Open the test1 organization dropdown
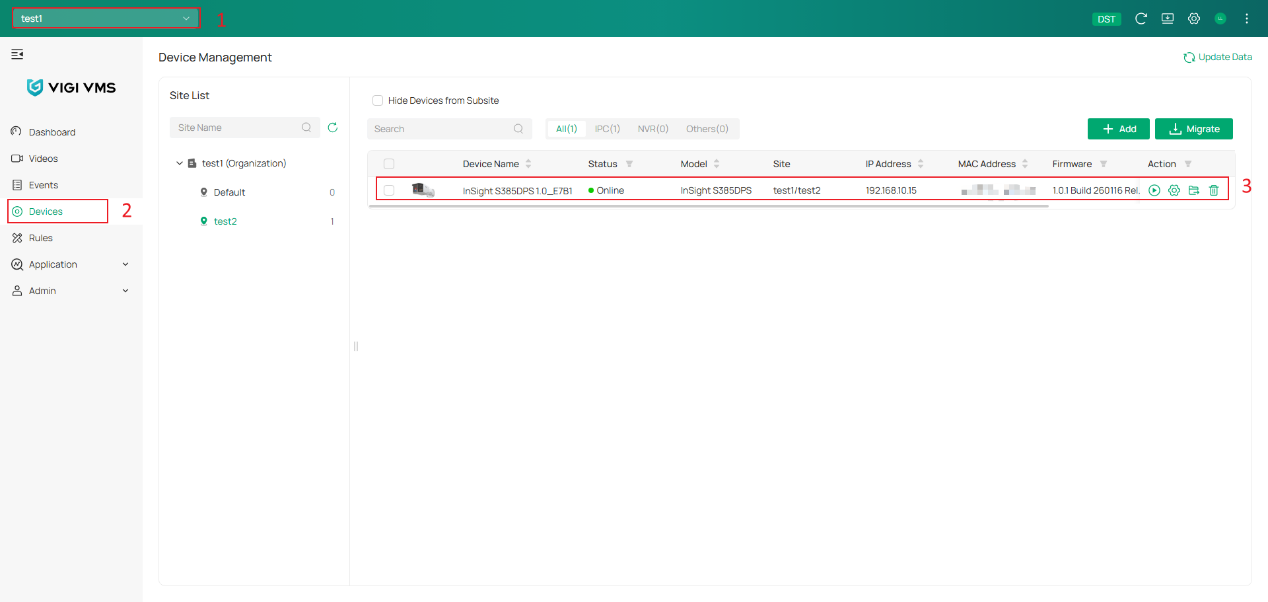The height and width of the screenshot is (602, 1268). pyautogui.click(x=105, y=19)
